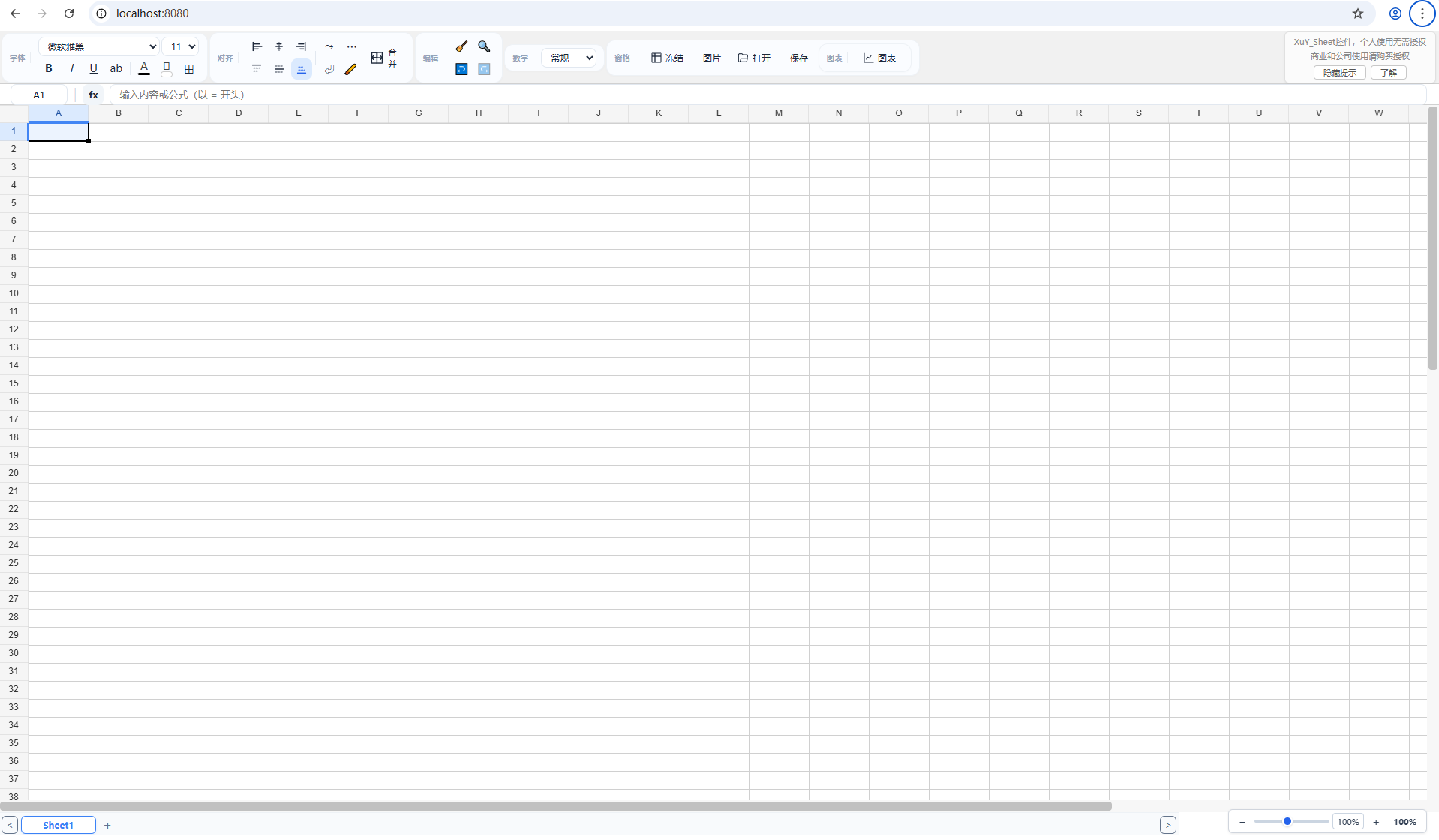Viewport: 1439px width, 840px height.
Task: Click the vertical scrollbar thumb
Action: (x=1432, y=238)
